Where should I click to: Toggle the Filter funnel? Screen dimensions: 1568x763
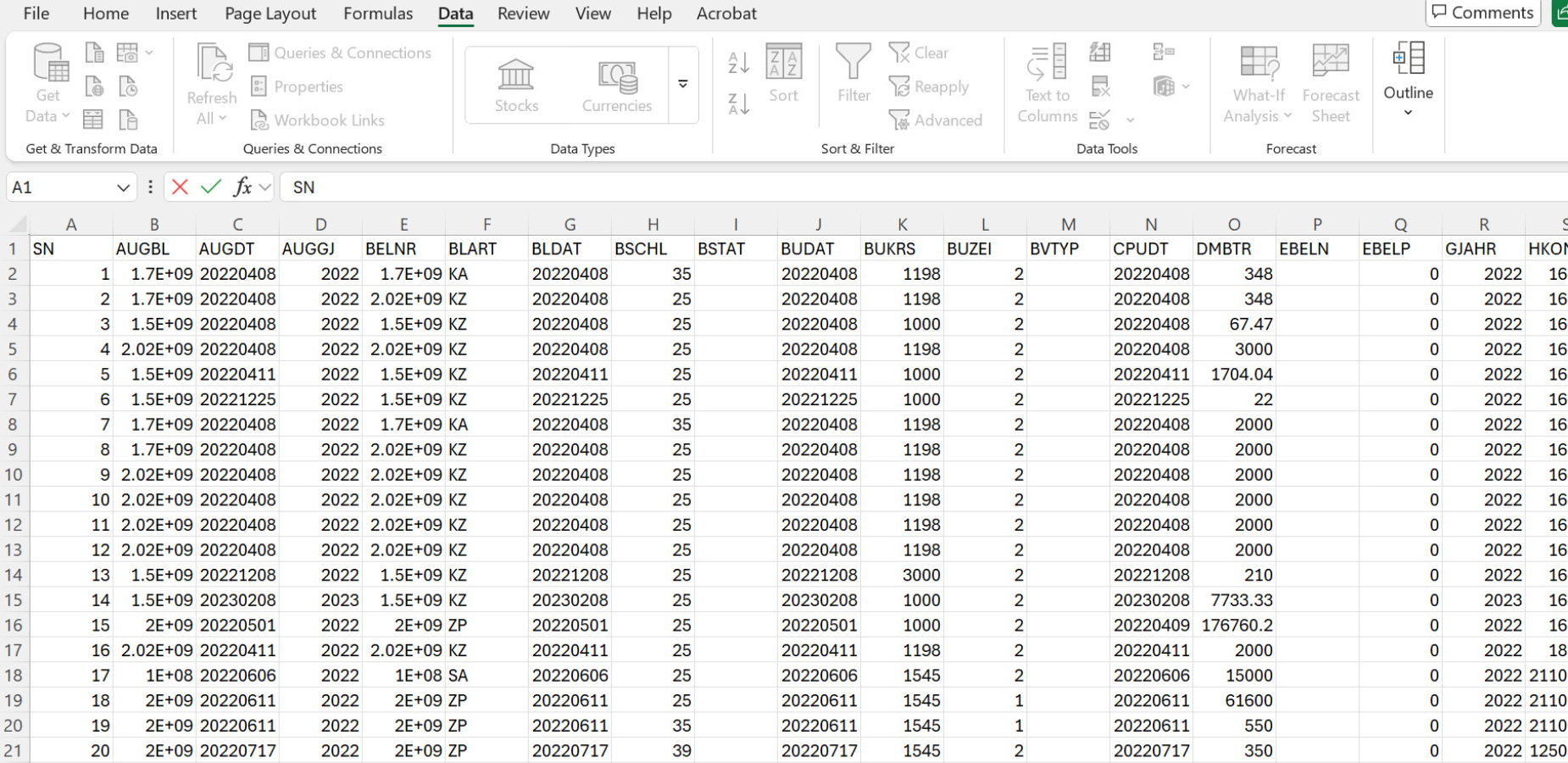click(854, 73)
